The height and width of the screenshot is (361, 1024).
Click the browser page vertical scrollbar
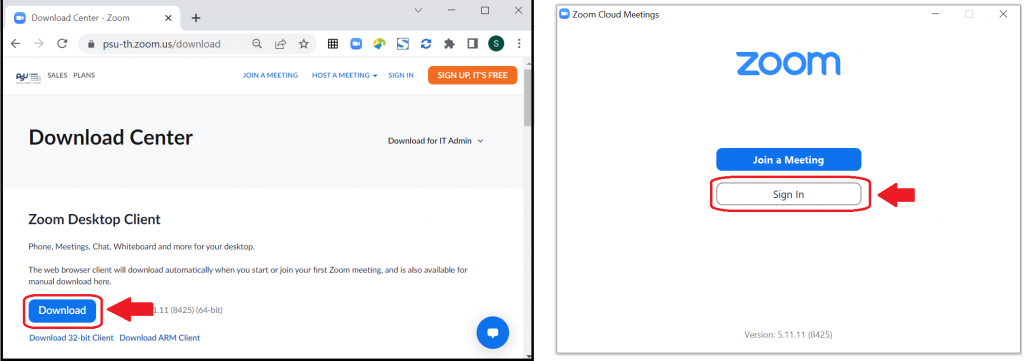tap(527, 98)
